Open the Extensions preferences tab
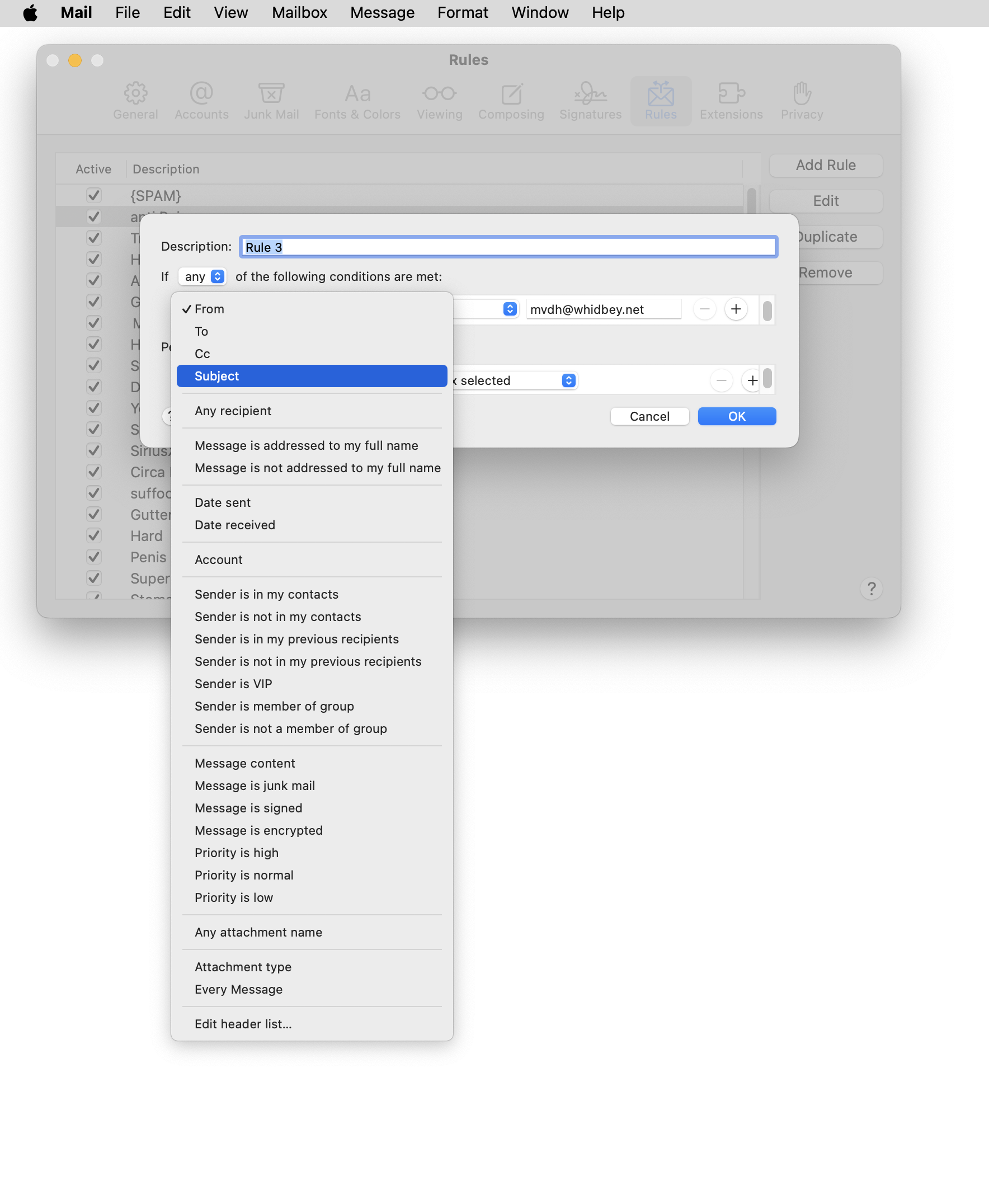Viewport: 989px width, 1204px height. point(731,101)
